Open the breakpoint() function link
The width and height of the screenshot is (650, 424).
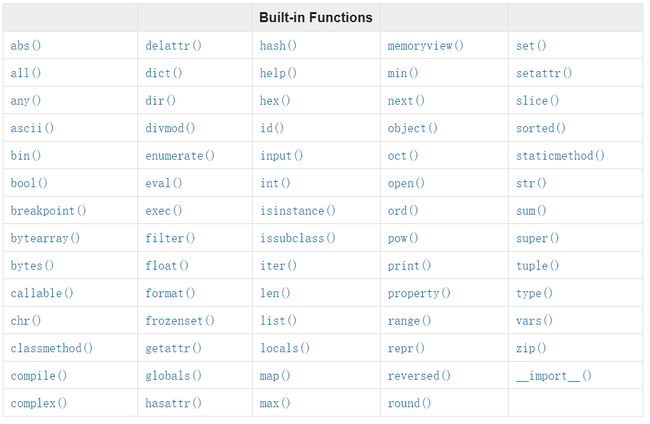[x=48, y=211]
